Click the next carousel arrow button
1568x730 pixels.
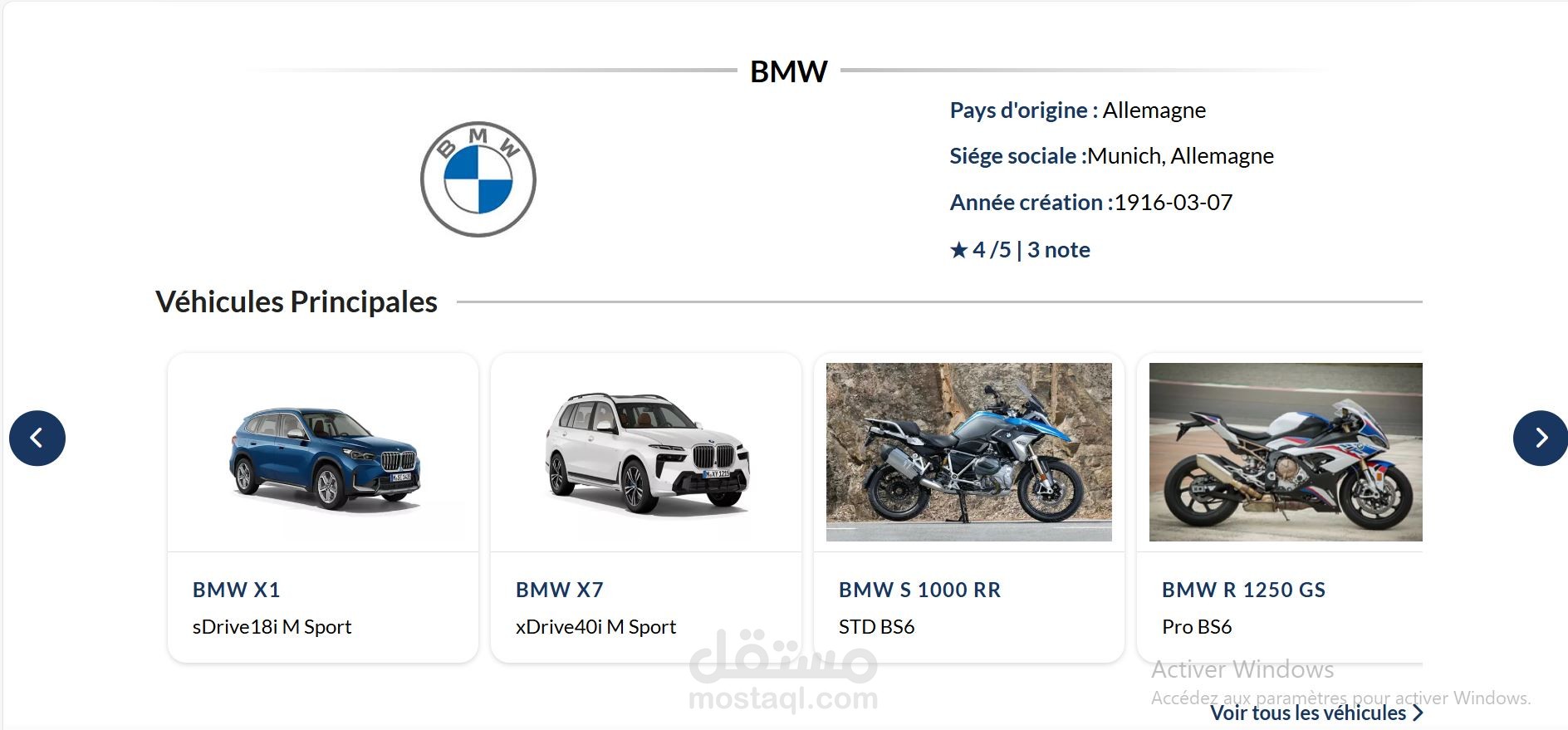(x=1541, y=438)
